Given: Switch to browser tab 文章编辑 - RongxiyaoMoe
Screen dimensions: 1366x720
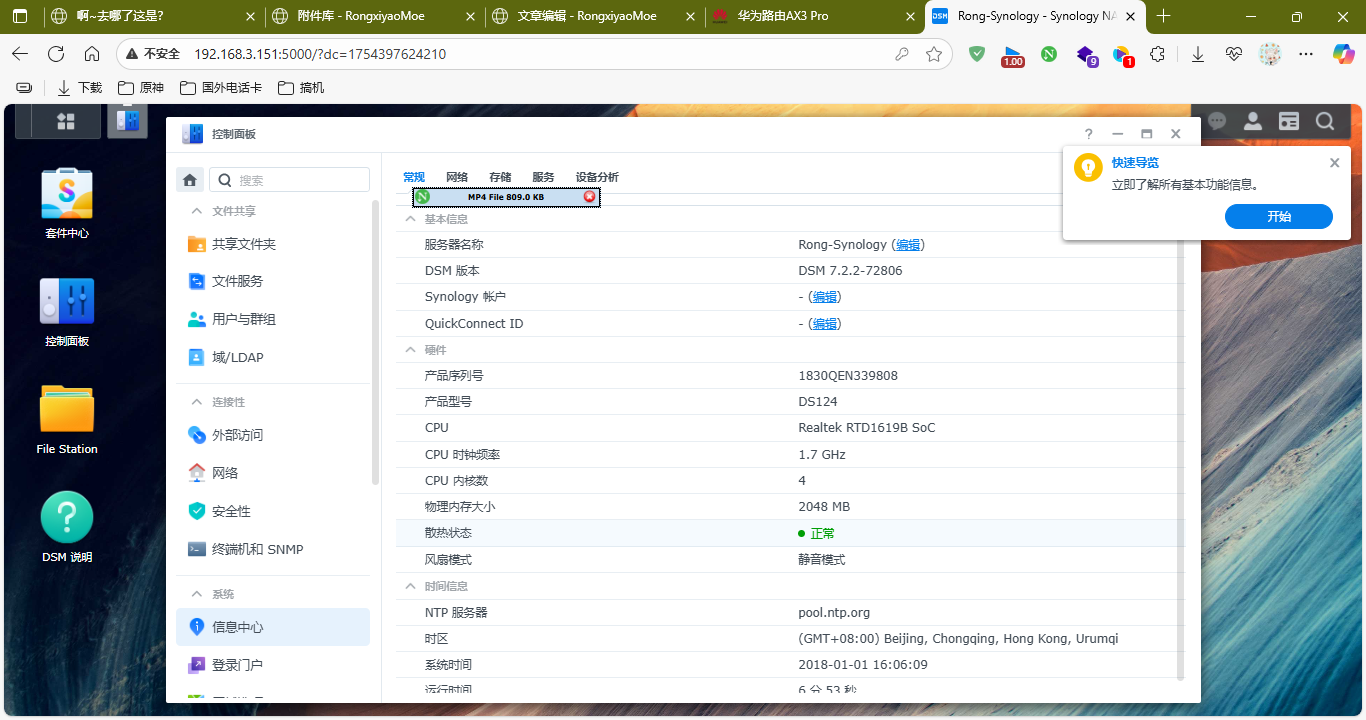Looking at the screenshot, I should [591, 16].
